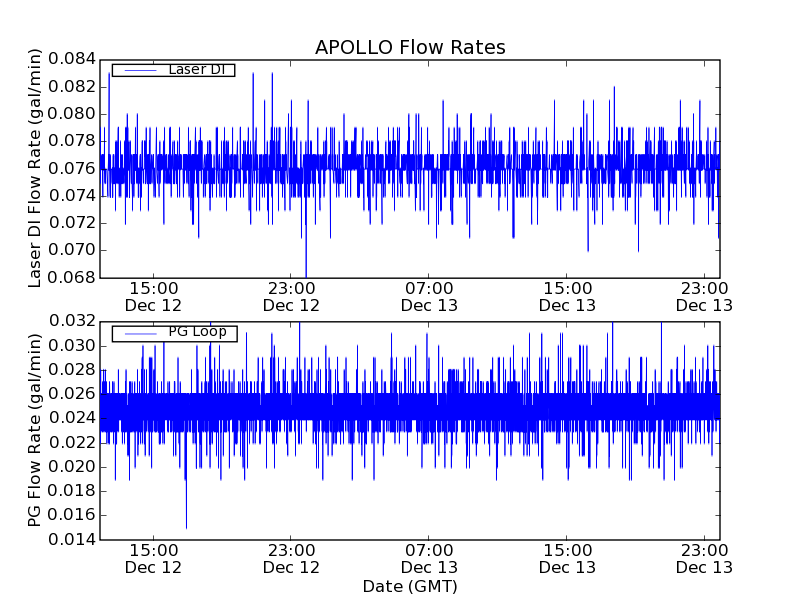
Task: Click the 'Date (GMT)' x-axis label
Action: [410, 587]
